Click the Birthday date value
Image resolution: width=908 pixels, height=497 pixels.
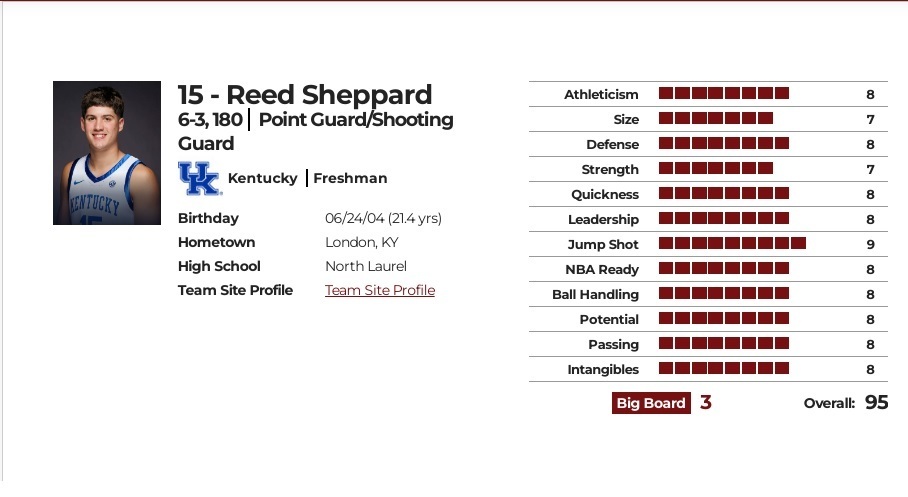383,218
